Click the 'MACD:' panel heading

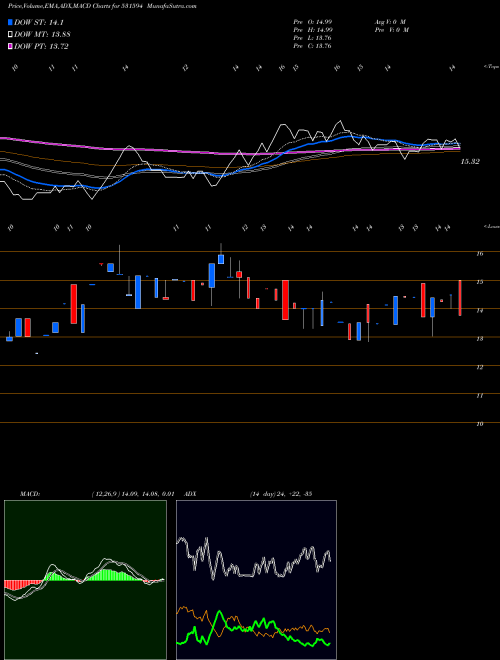(x=30, y=494)
